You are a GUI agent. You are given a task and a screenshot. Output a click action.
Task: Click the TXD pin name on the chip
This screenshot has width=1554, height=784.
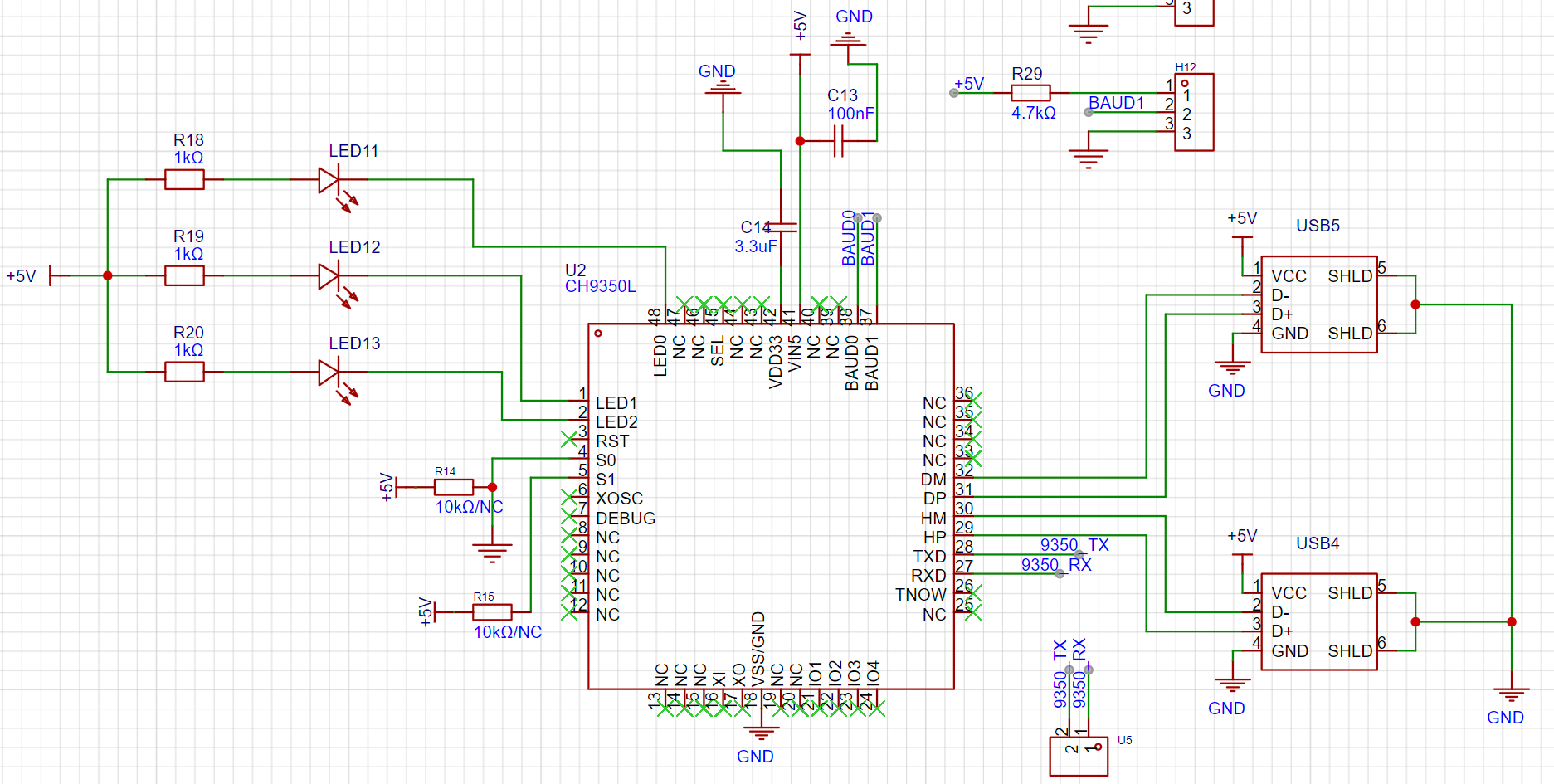click(929, 557)
